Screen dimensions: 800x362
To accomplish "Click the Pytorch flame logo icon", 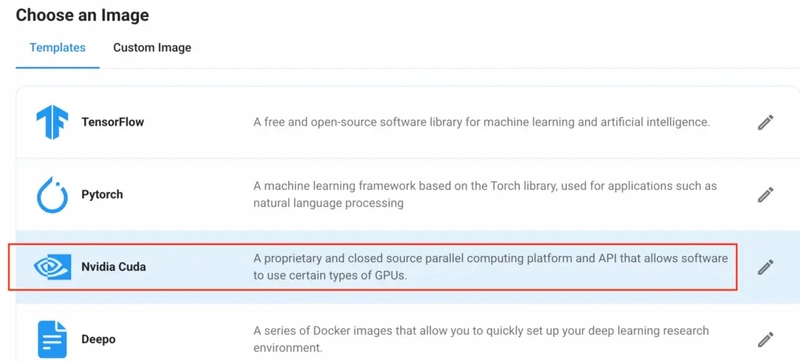I will point(52,195).
